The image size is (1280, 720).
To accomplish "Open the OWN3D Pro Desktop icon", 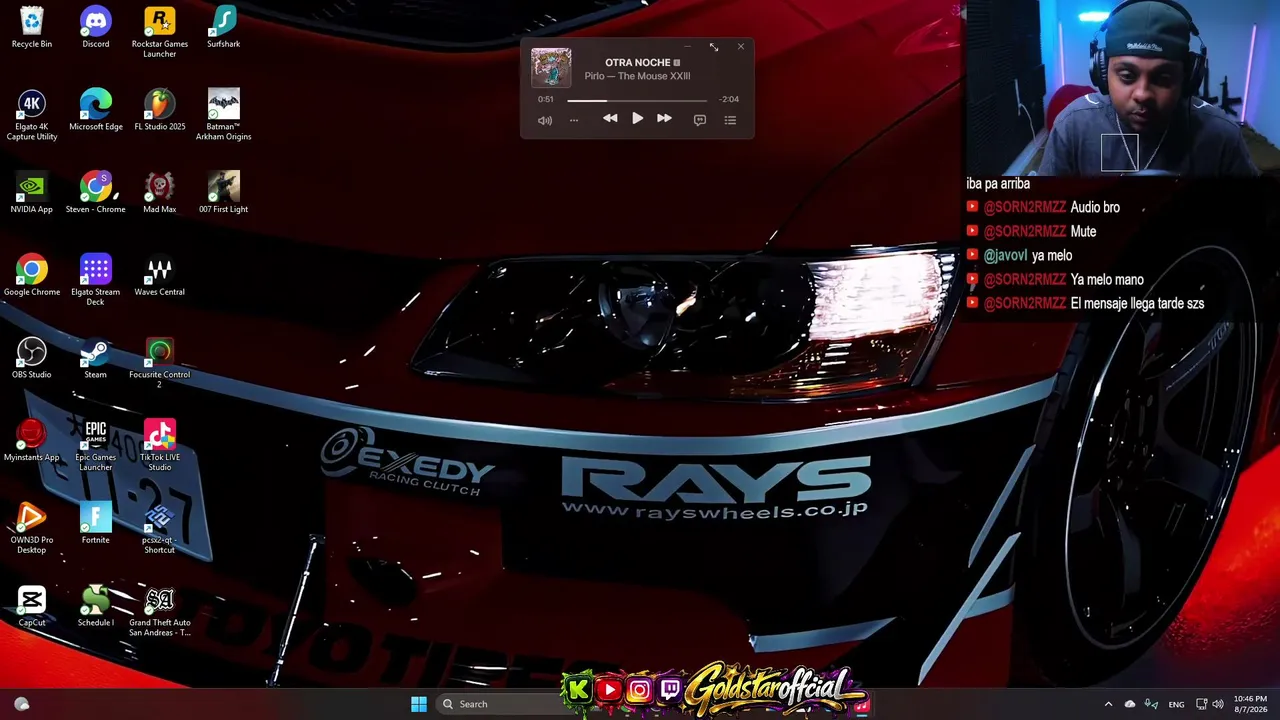I will [x=32, y=529].
